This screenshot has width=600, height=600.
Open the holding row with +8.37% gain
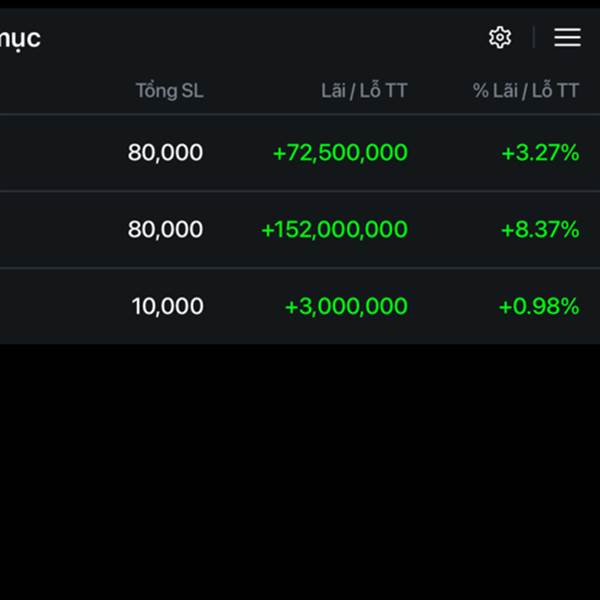click(x=60, y=230)
